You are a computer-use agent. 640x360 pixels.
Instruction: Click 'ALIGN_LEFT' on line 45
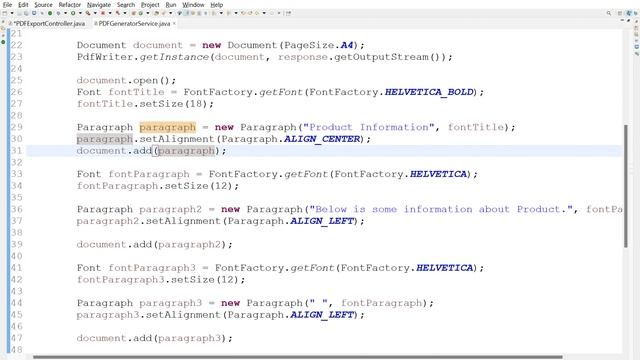coord(322,315)
